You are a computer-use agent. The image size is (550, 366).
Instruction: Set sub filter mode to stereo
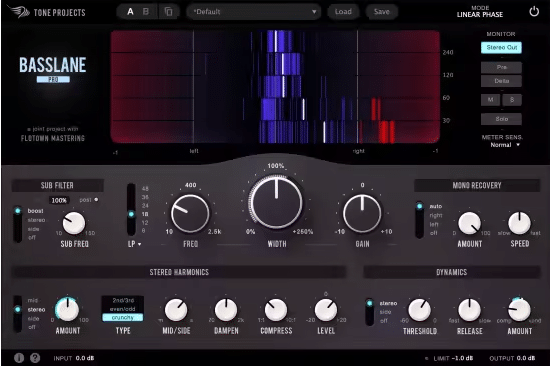pyautogui.click(x=36, y=220)
